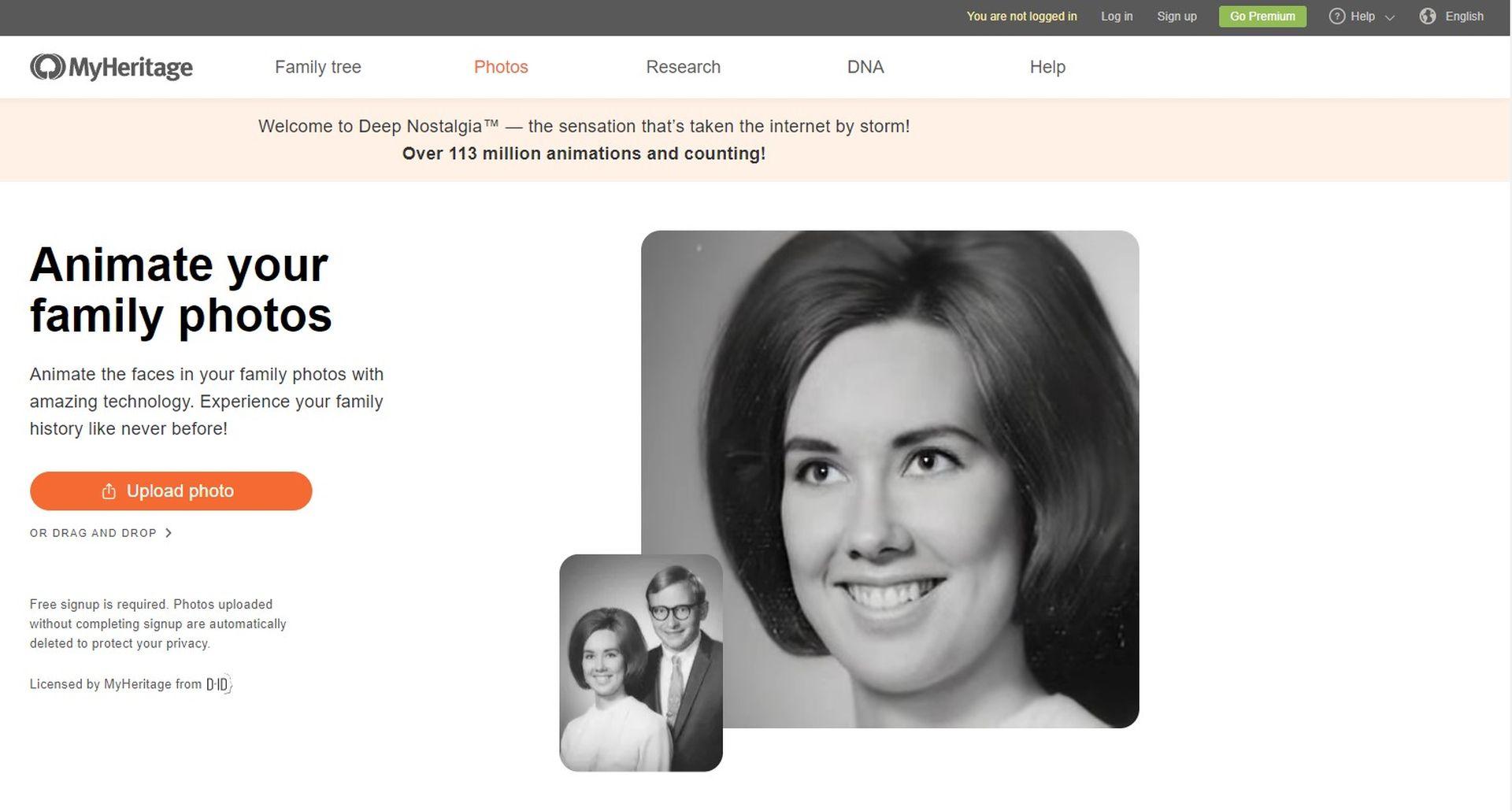Image resolution: width=1512 pixels, height=811 pixels.
Task: Click the help question mark icon
Action: pyautogui.click(x=1336, y=17)
